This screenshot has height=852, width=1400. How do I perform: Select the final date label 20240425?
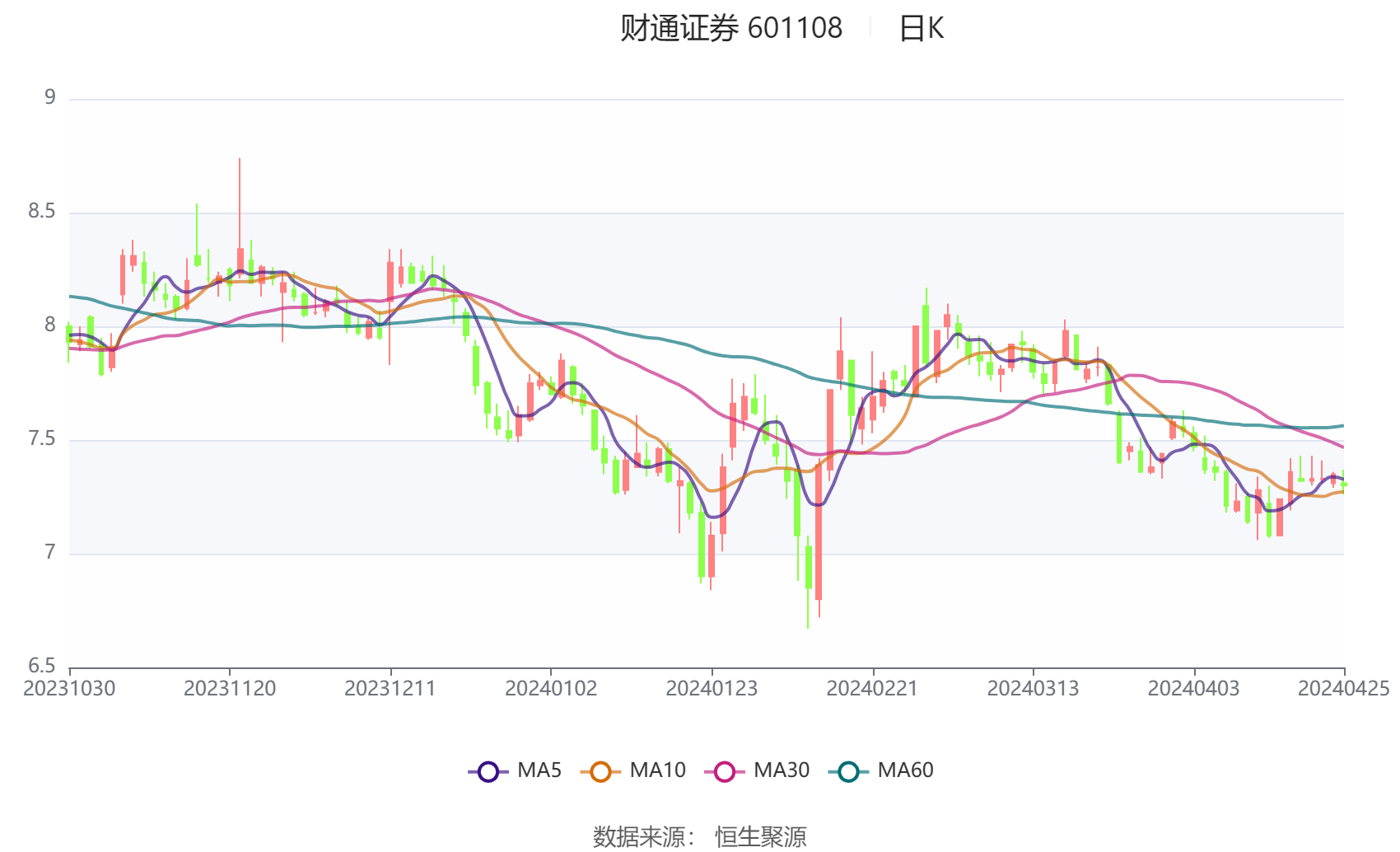point(1342,689)
